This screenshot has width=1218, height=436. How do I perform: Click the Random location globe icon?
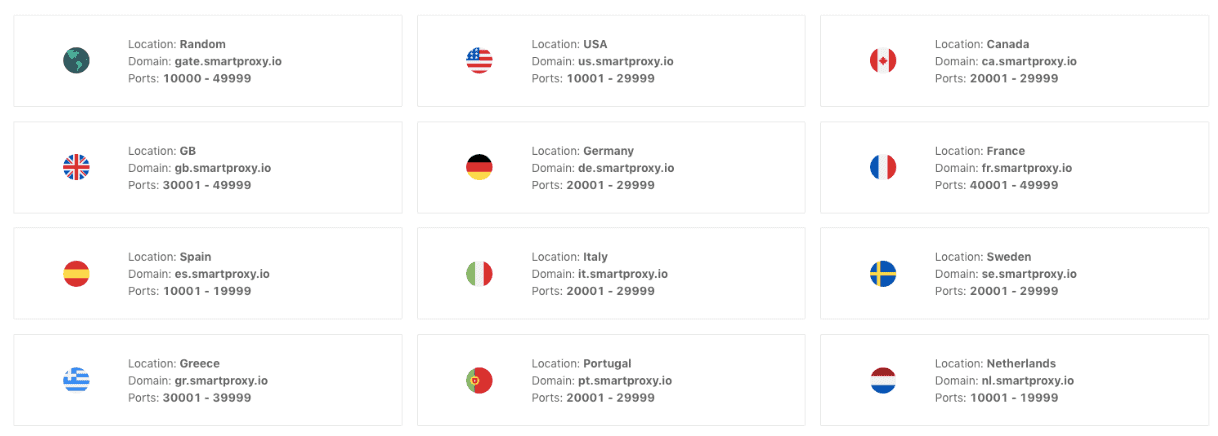pos(77,61)
